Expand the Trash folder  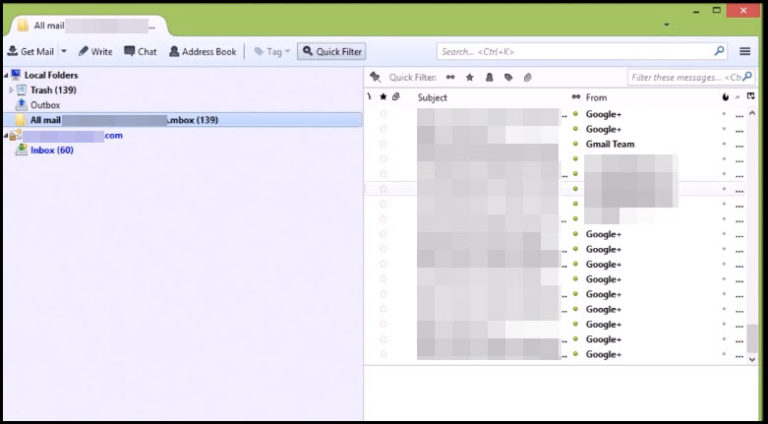11,90
